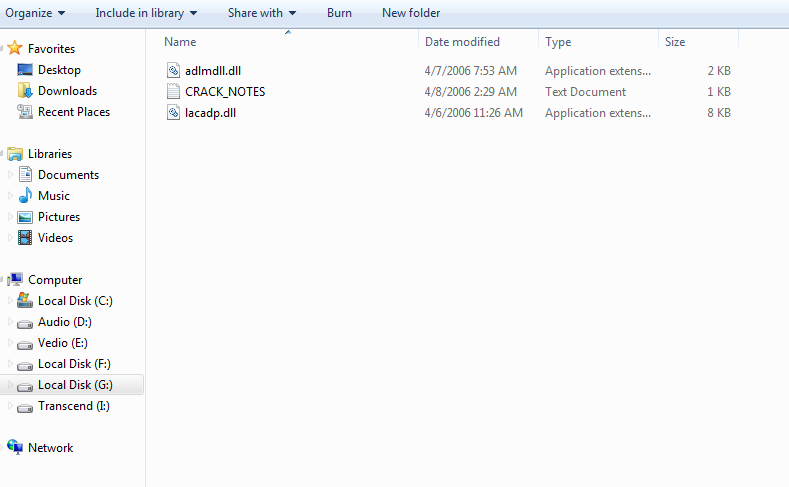Image resolution: width=789 pixels, height=487 pixels.
Task: Click the Computer icon in the sidebar
Action: pyautogui.click(x=15, y=279)
